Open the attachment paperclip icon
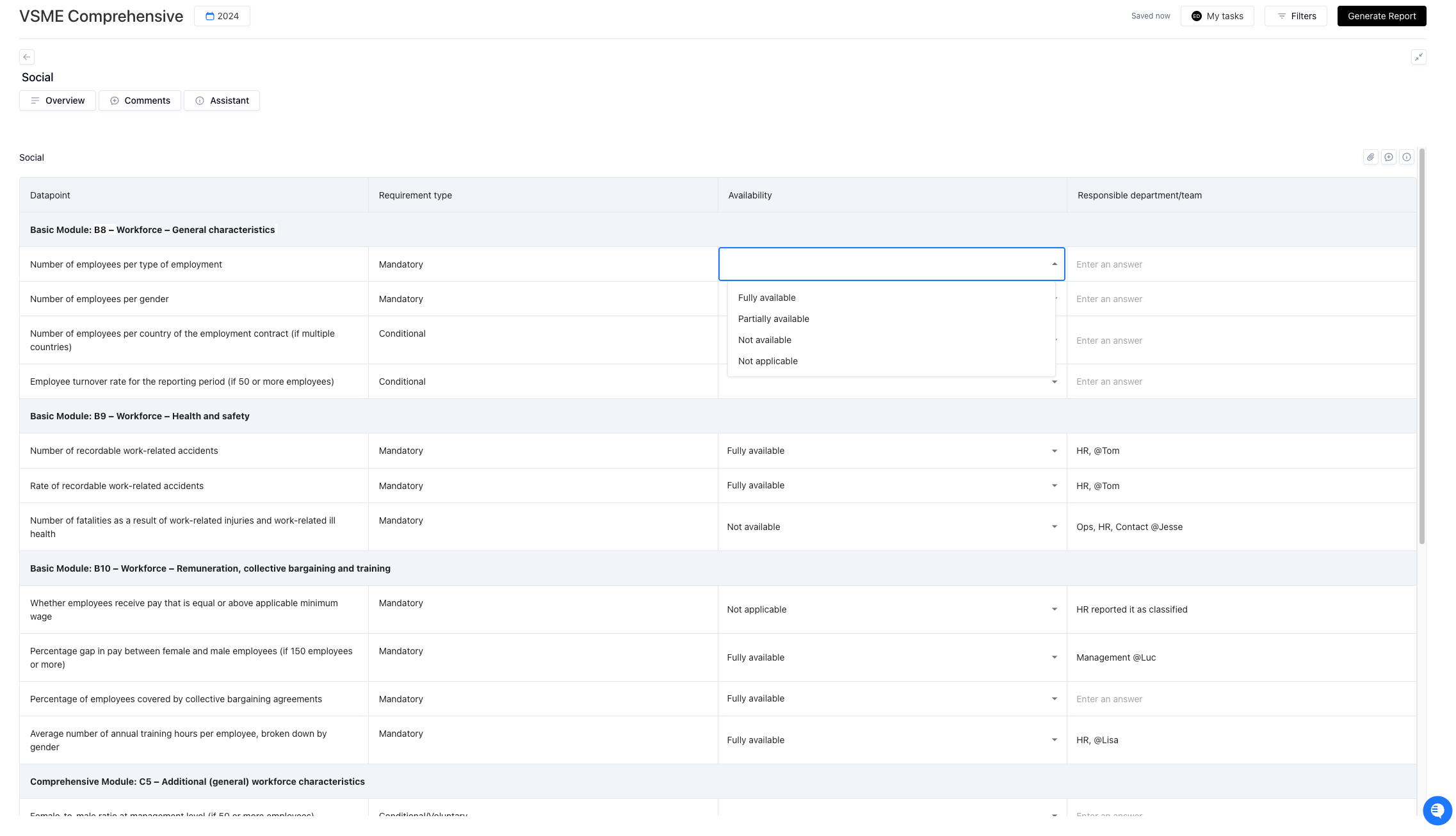This screenshot has width=1456, height=836. [1370, 157]
